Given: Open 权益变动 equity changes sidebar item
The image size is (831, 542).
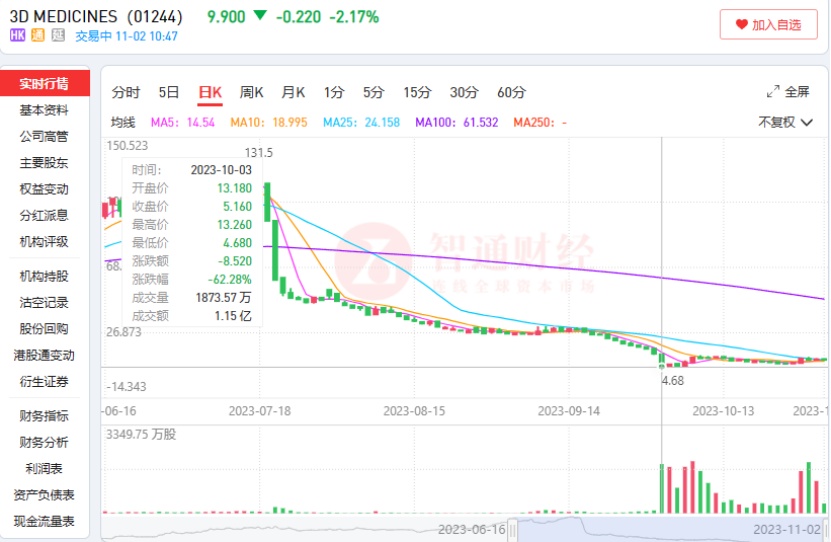Looking at the screenshot, I should (x=45, y=189).
